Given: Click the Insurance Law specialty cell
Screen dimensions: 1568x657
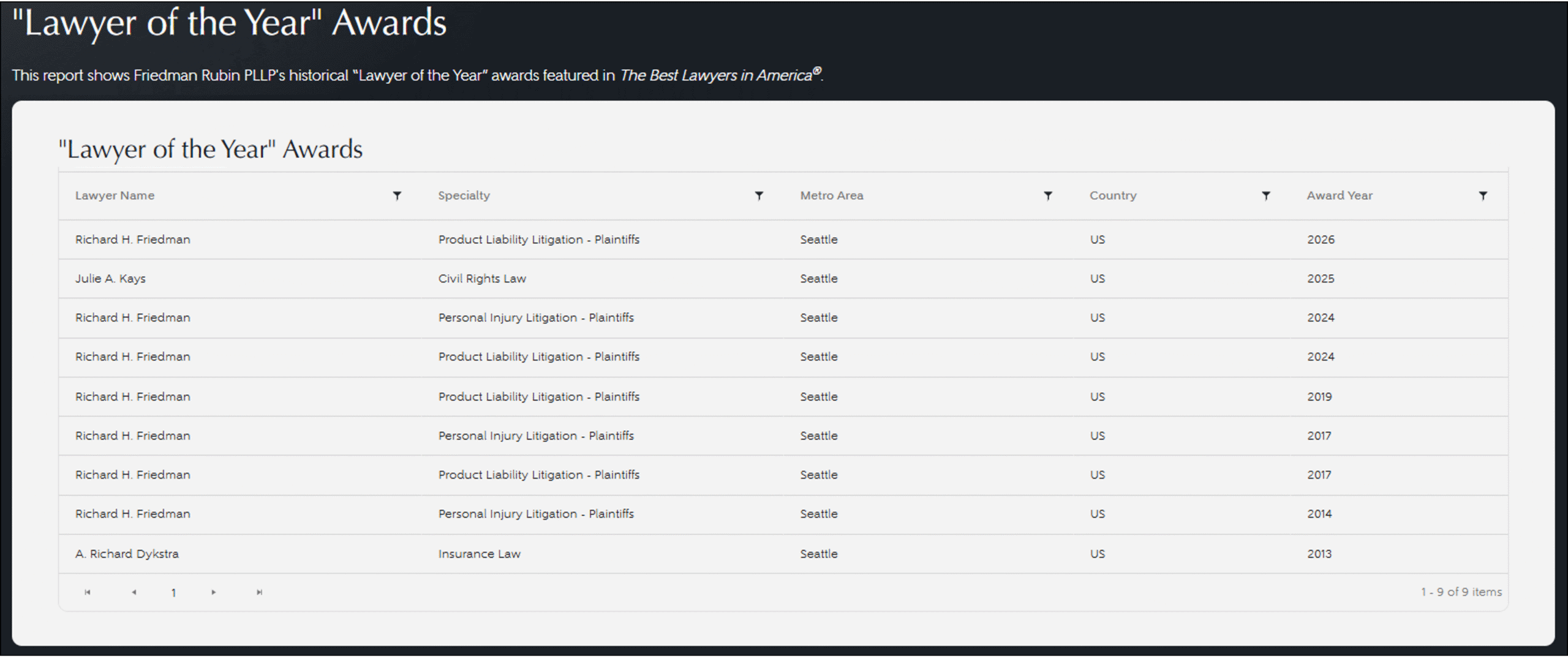Looking at the screenshot, I should click(x=479, y=553).
